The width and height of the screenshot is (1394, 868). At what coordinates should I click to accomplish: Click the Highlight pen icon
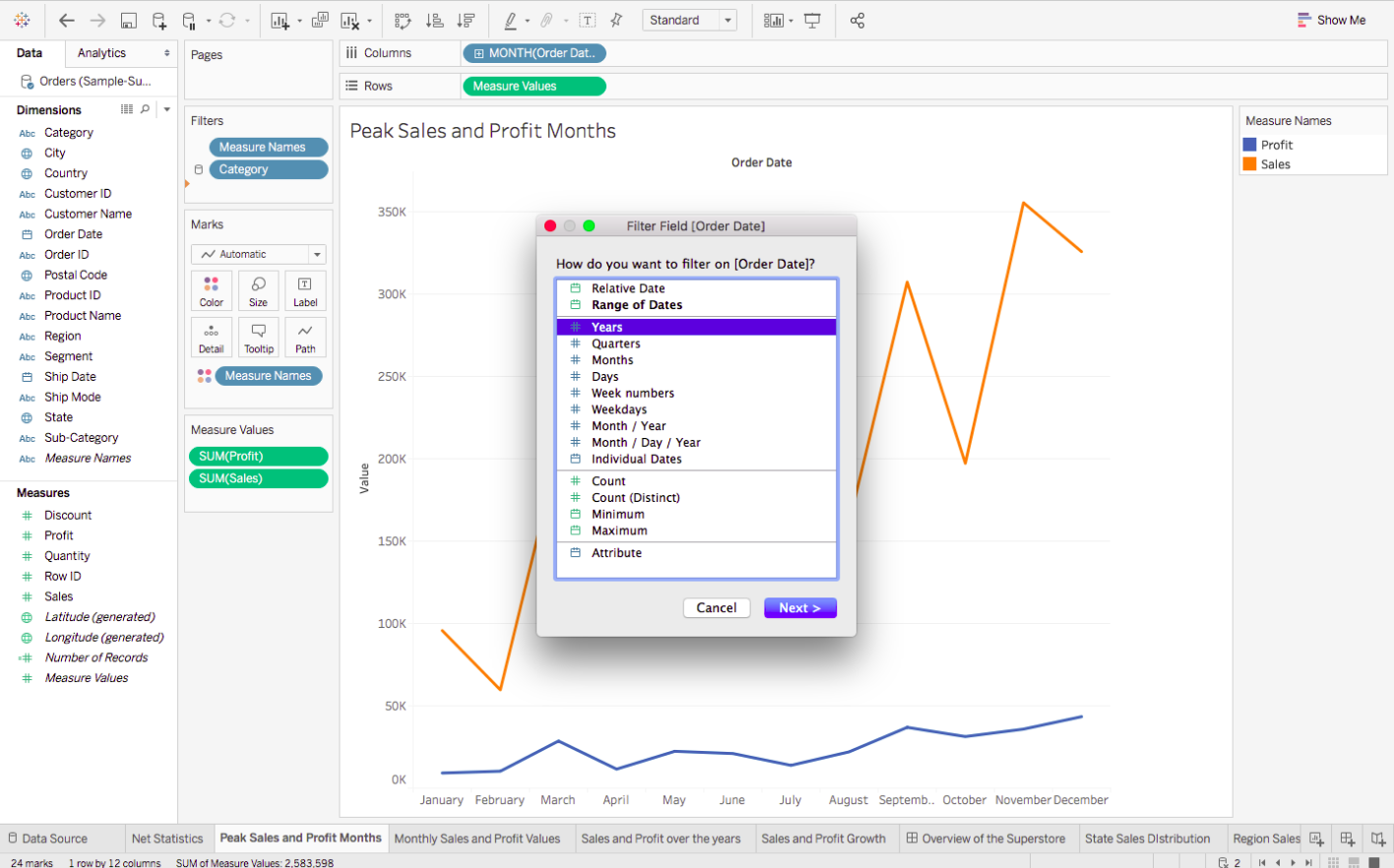coord(510,20)
